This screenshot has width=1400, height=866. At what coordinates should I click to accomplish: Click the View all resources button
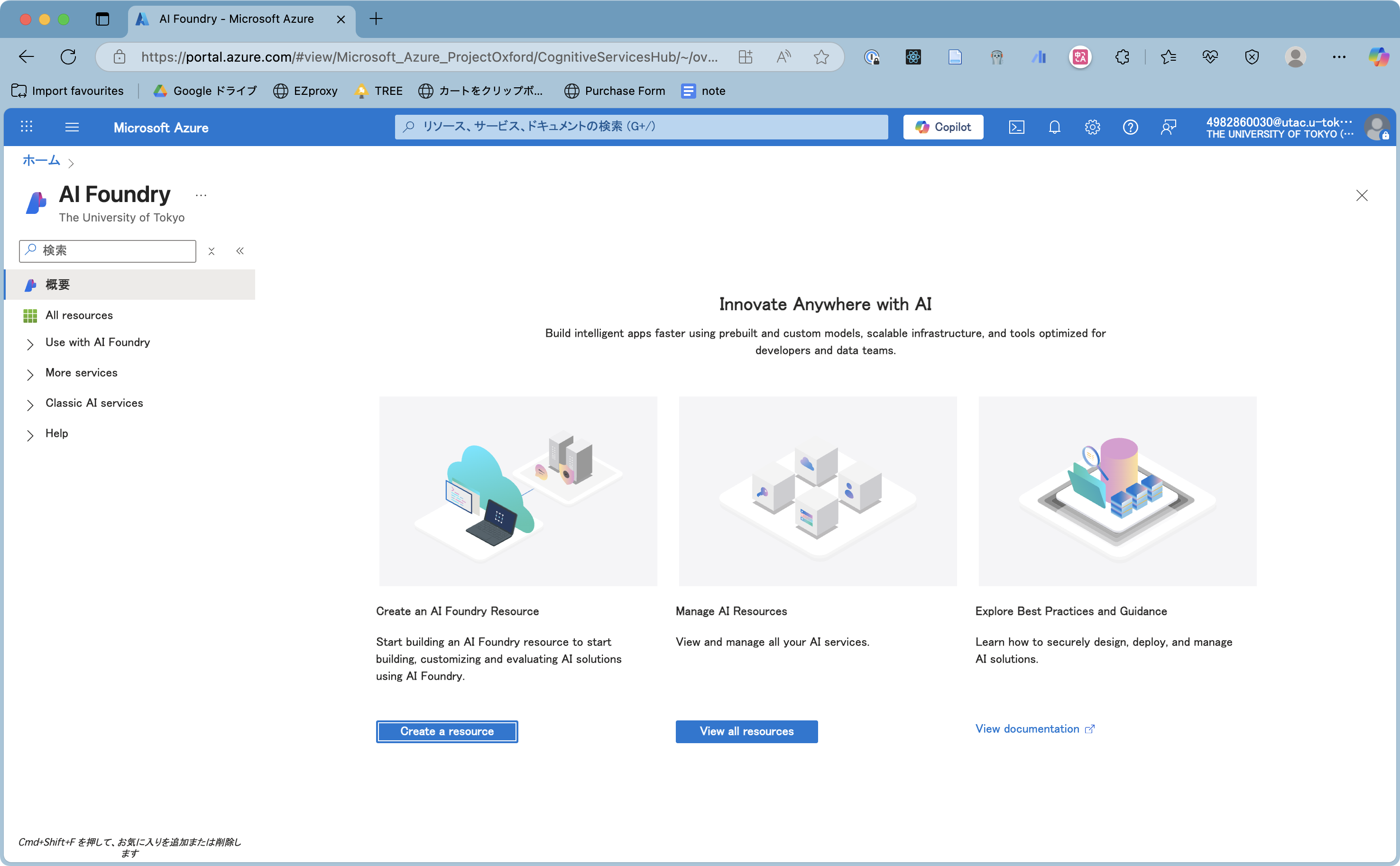[x=746, y=731]
